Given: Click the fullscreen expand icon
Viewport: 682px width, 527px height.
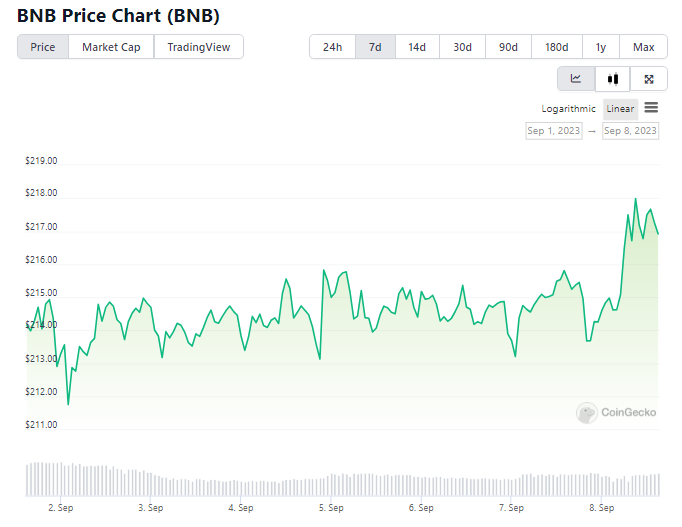Looking at the screenshot, I should tap(649, 79).
